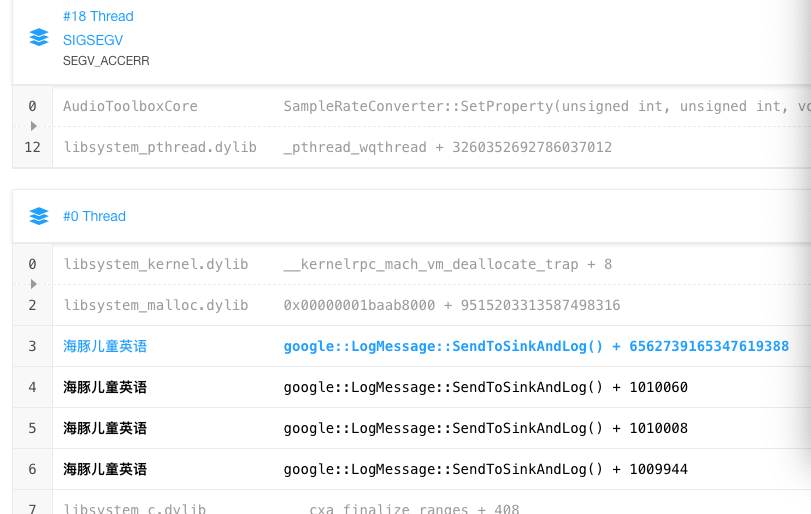Select the libsystem_kernel.dylib module name
This screenshot has width=811, height=514.
pyautogui.click(x=156, y=264)
